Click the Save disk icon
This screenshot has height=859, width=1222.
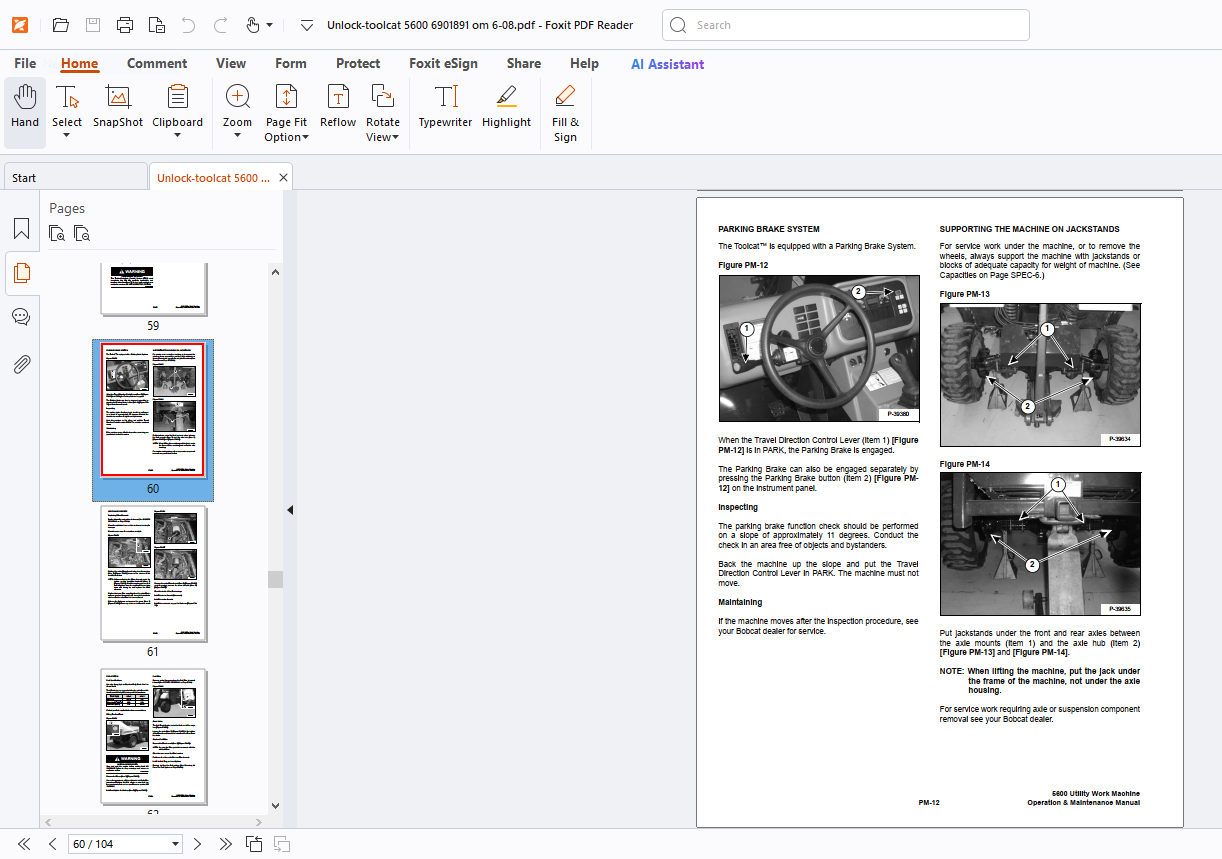coord(92,25)
